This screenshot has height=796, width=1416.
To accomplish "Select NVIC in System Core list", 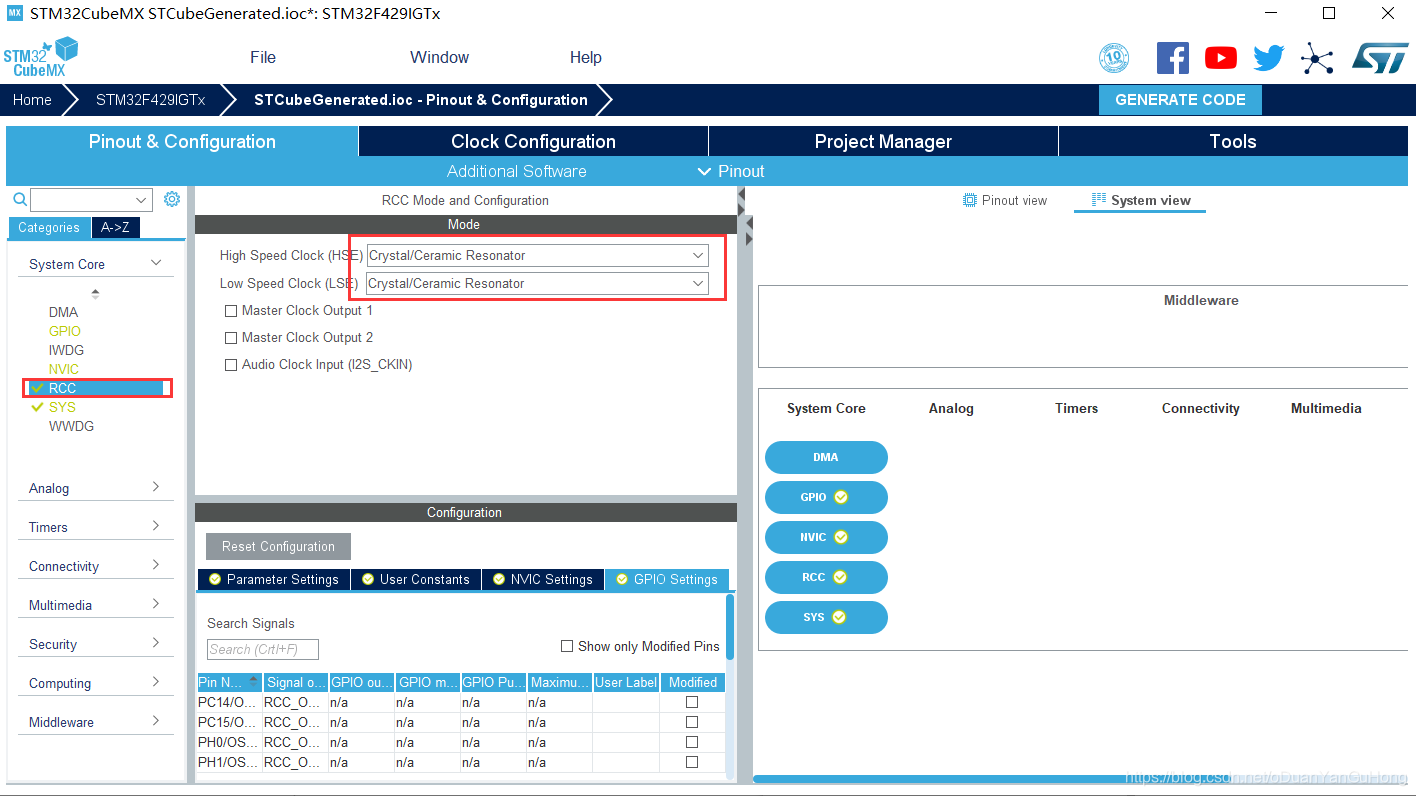I will point(63,369).
